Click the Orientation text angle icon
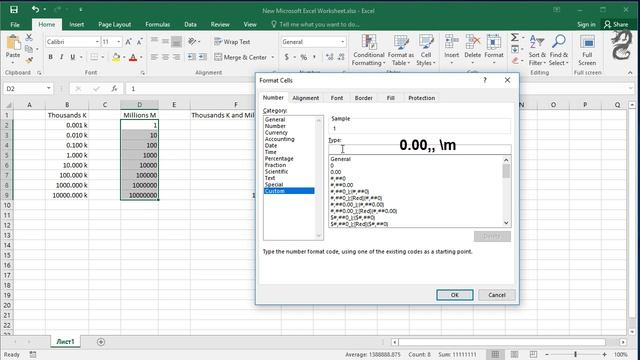This screenshot has width=640, height=360. [192, 41]
